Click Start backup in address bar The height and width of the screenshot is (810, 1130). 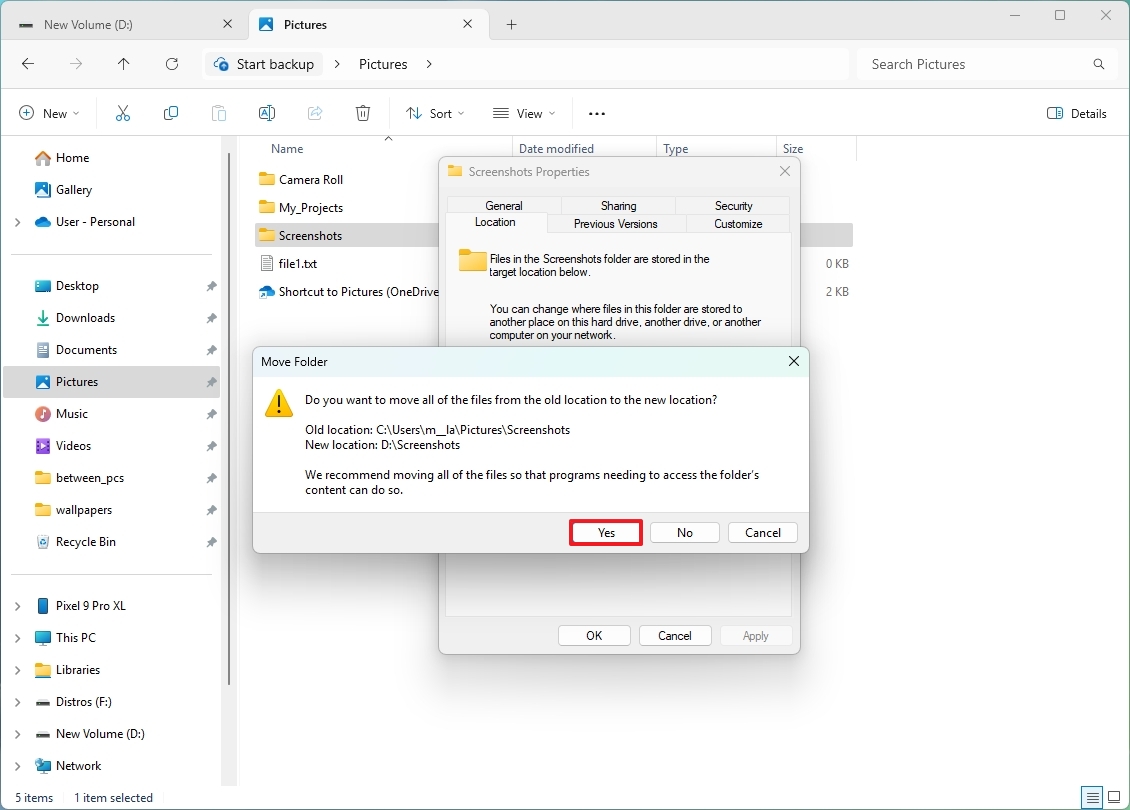point(264,64)
